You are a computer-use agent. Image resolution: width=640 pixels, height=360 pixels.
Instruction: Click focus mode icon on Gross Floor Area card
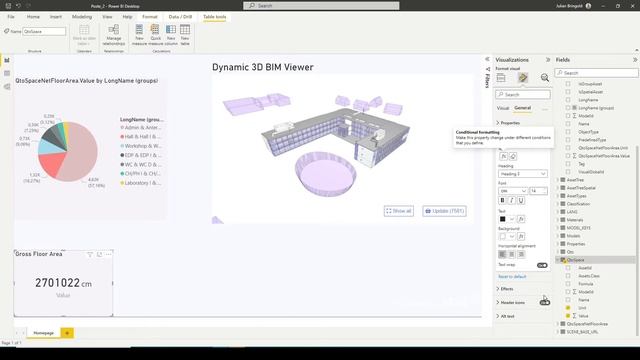click(x=99, y=254)
